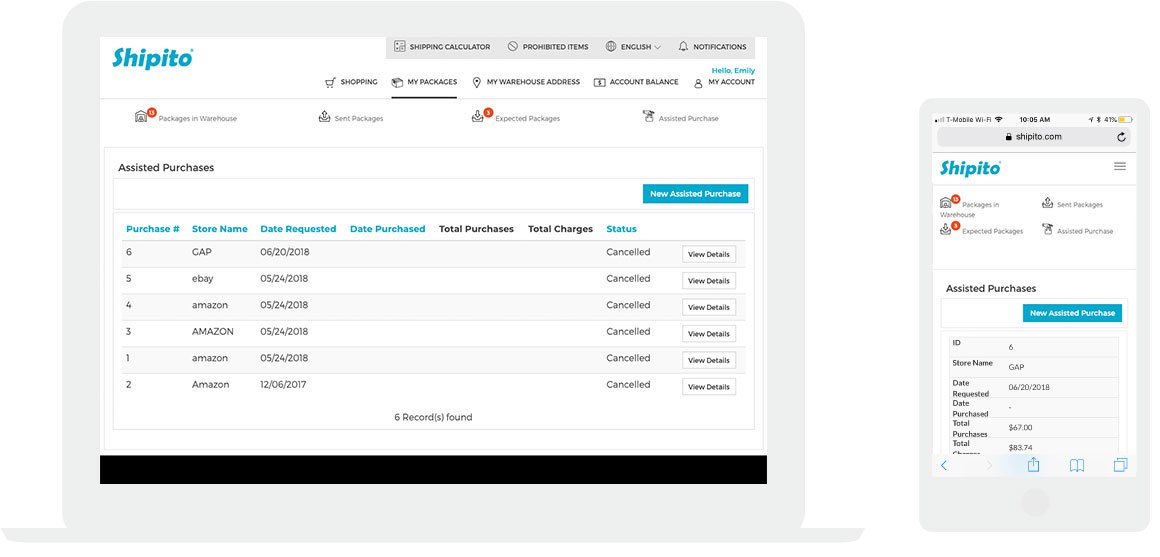Screen dimensions: 1160x557
Task: Sort table by Store Name header
Action: coord(219,229)
